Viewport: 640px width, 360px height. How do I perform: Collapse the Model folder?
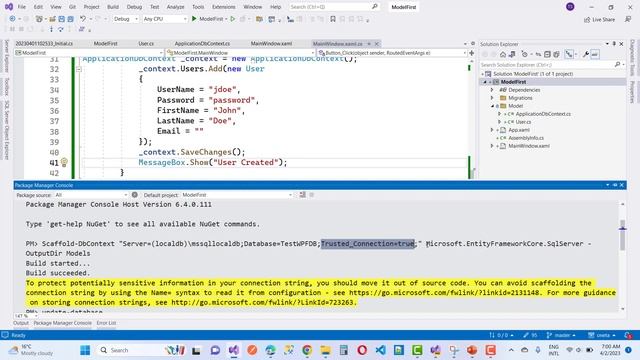492,106
